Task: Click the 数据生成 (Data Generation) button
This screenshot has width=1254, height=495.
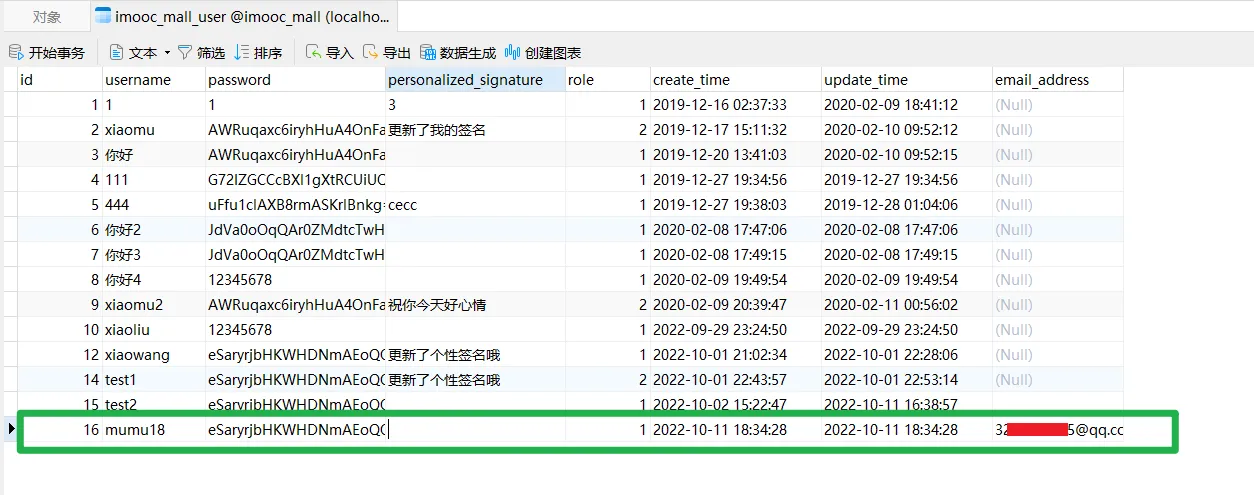Action: click(458, 53)
